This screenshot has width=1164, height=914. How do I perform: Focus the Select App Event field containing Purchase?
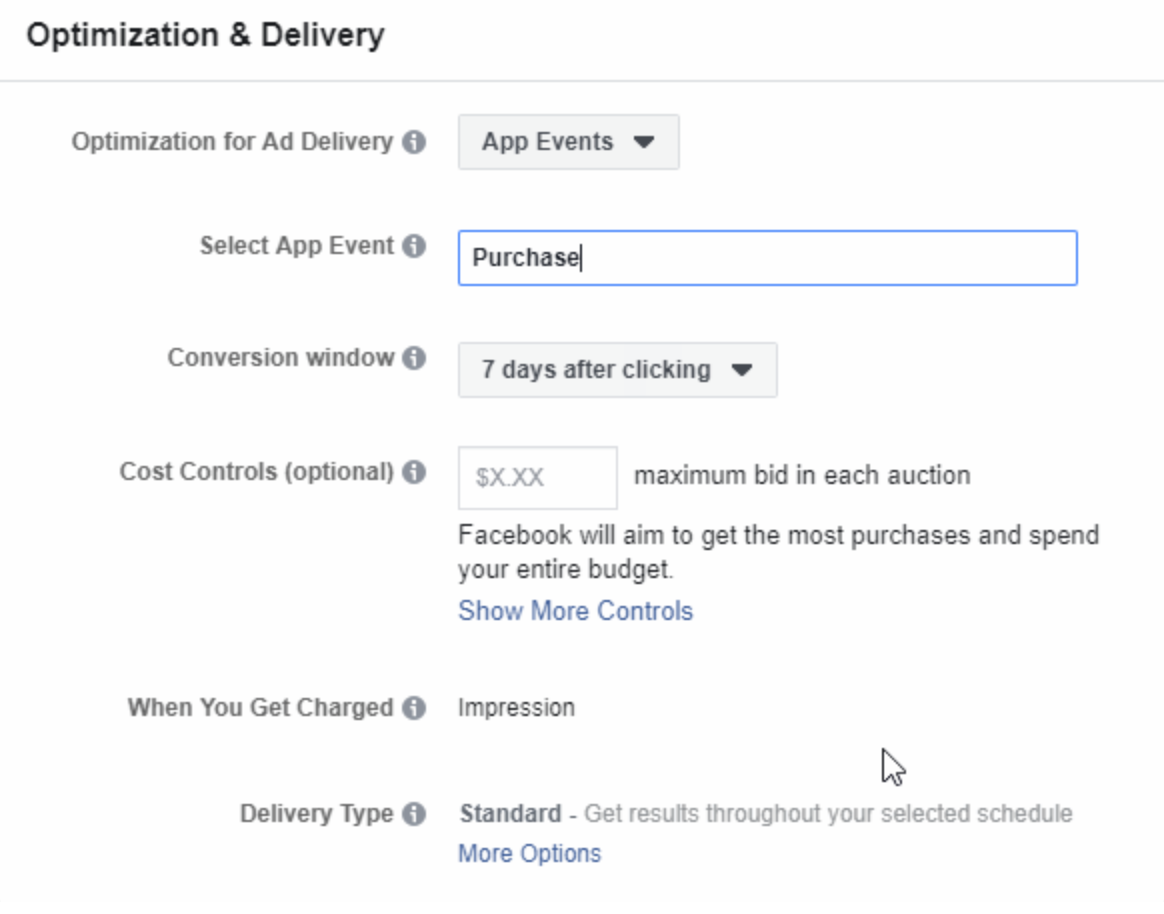point(767,258)
